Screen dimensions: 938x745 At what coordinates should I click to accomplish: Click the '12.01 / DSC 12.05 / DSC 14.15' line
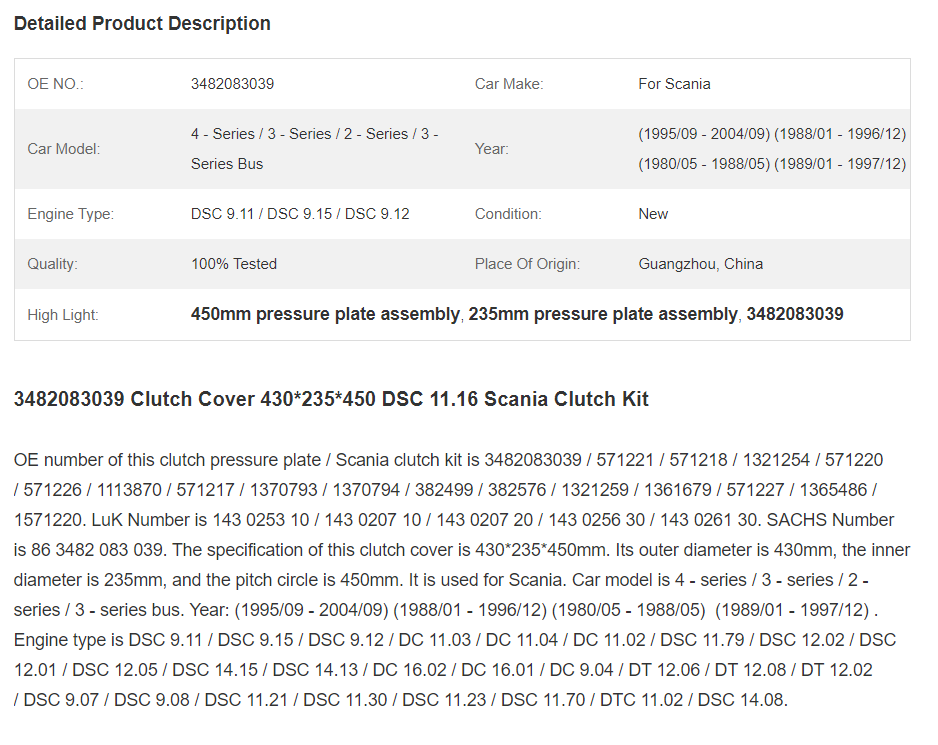pos(443,670)
